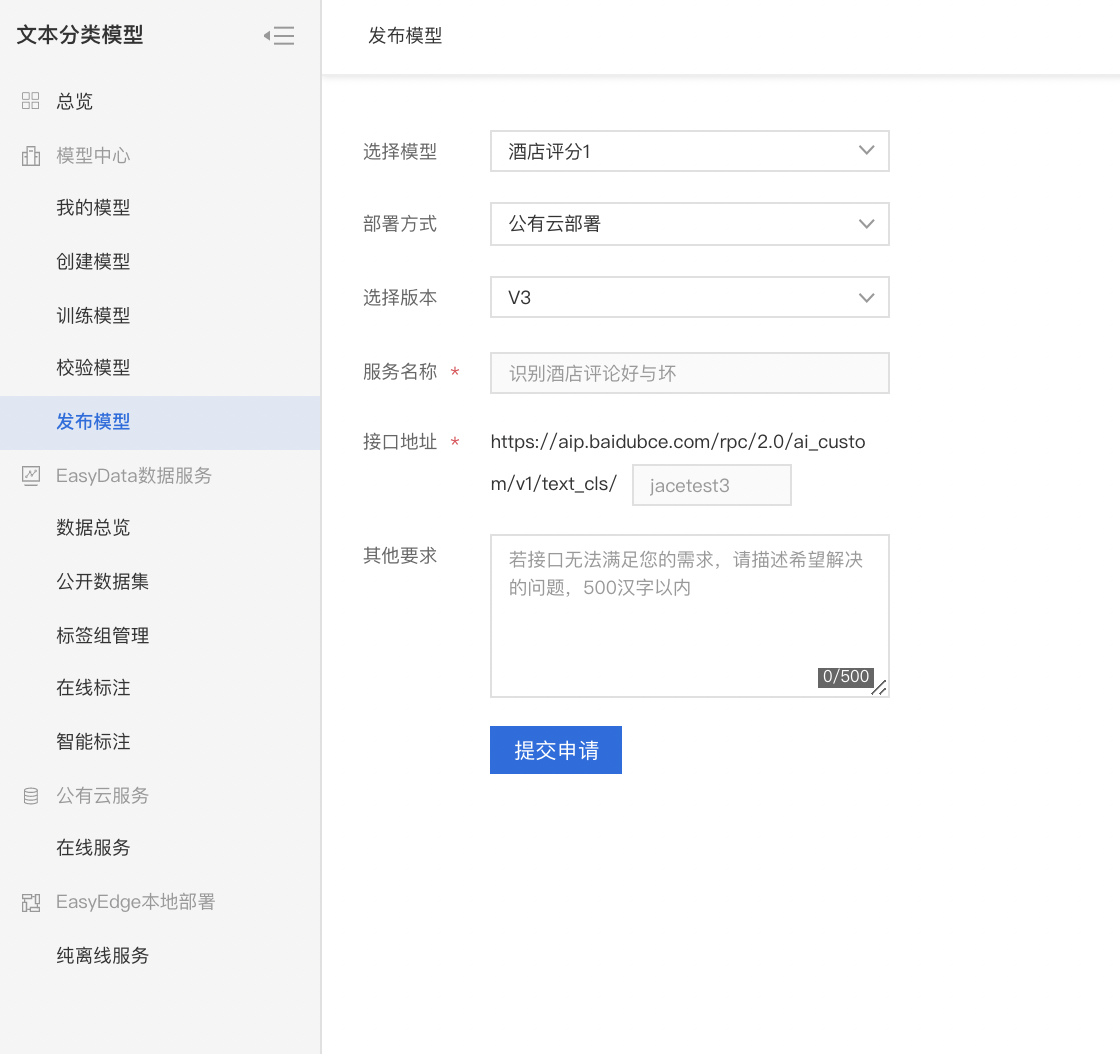Open the 选择版本 dropdown showing V3

pos(689,298)
